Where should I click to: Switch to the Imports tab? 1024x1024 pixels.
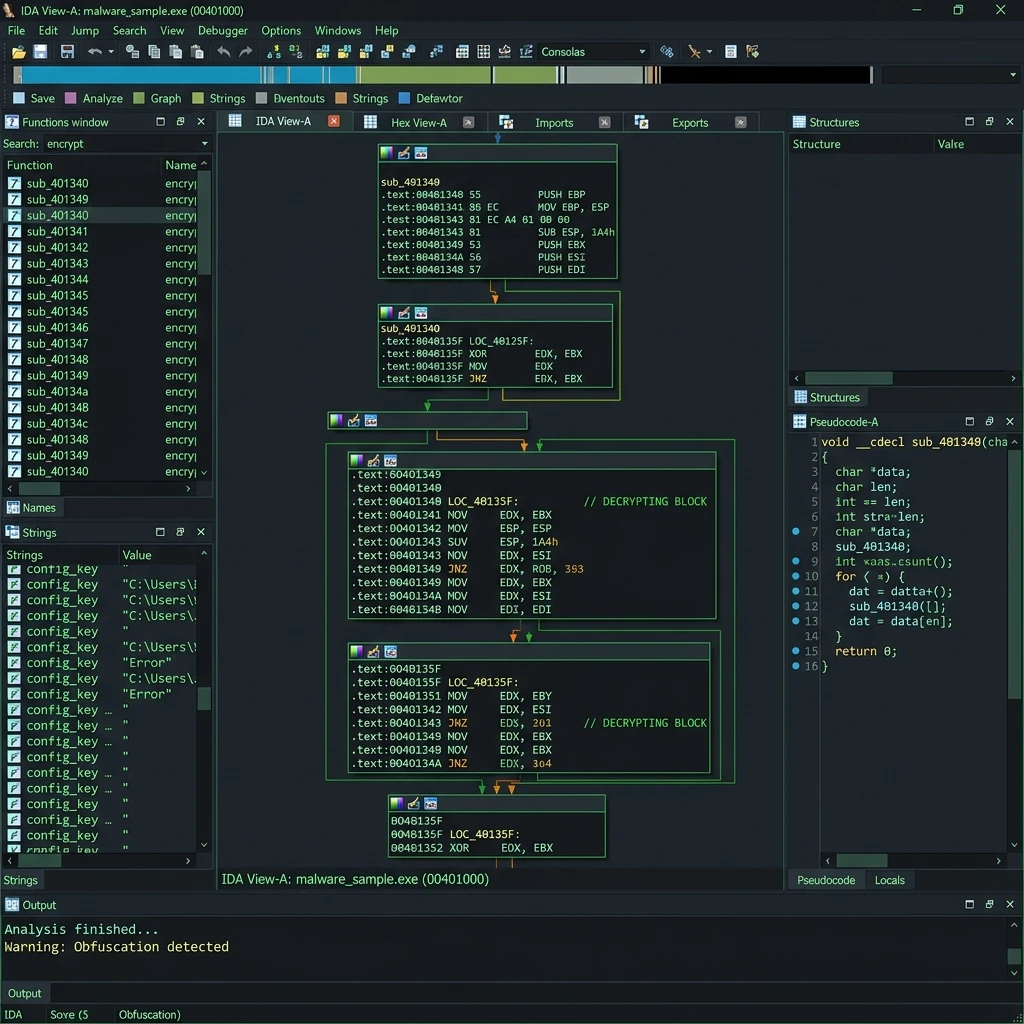click(554, 122)
